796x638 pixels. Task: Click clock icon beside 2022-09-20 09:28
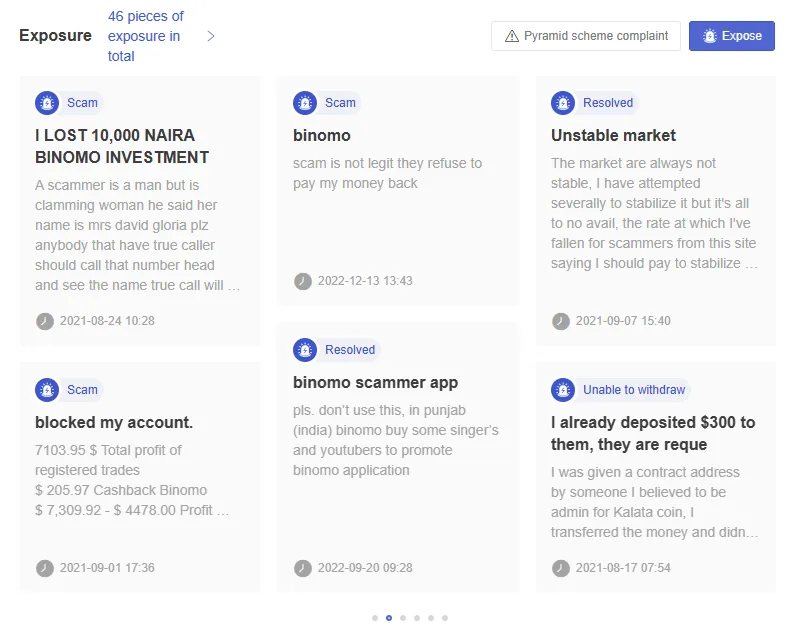pos(303,568)
